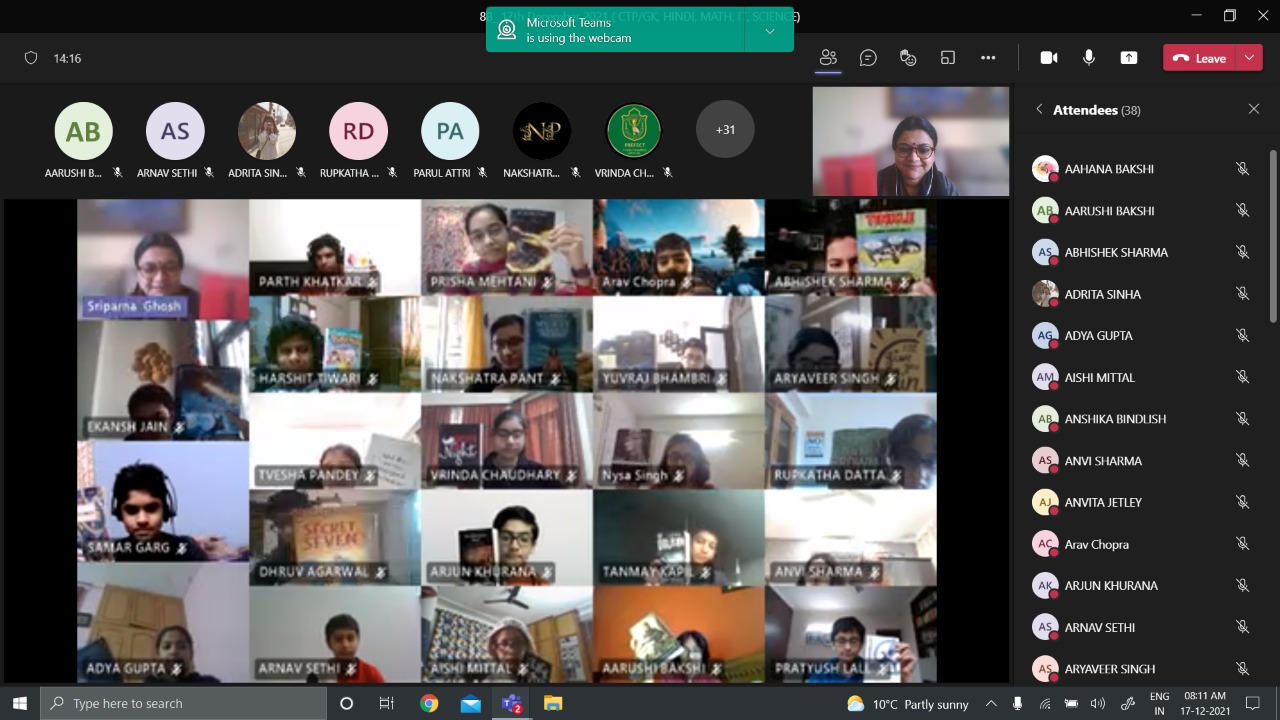Open Task View from the taskbar
1280x720 pixels.
[x=387, y=703]
